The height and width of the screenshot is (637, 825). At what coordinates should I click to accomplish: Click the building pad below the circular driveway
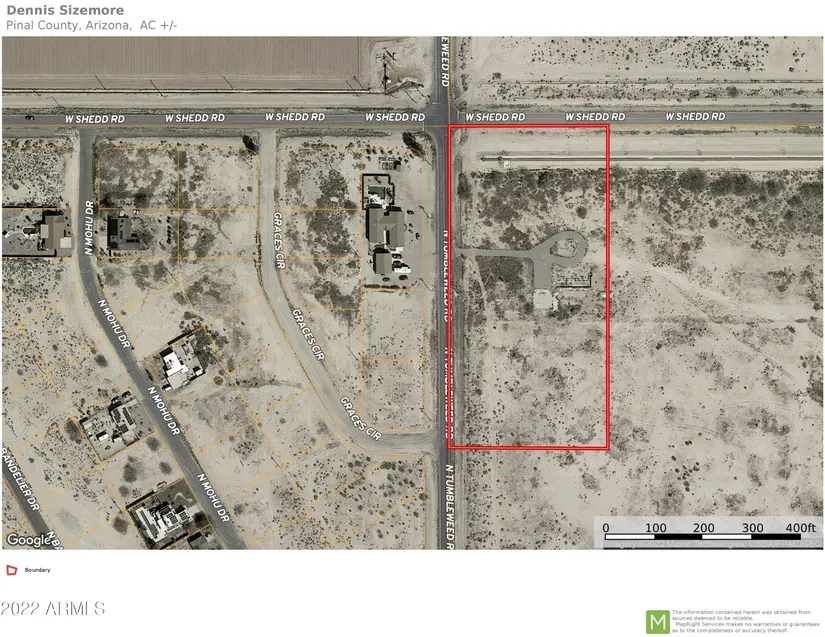tap(545, 299)
